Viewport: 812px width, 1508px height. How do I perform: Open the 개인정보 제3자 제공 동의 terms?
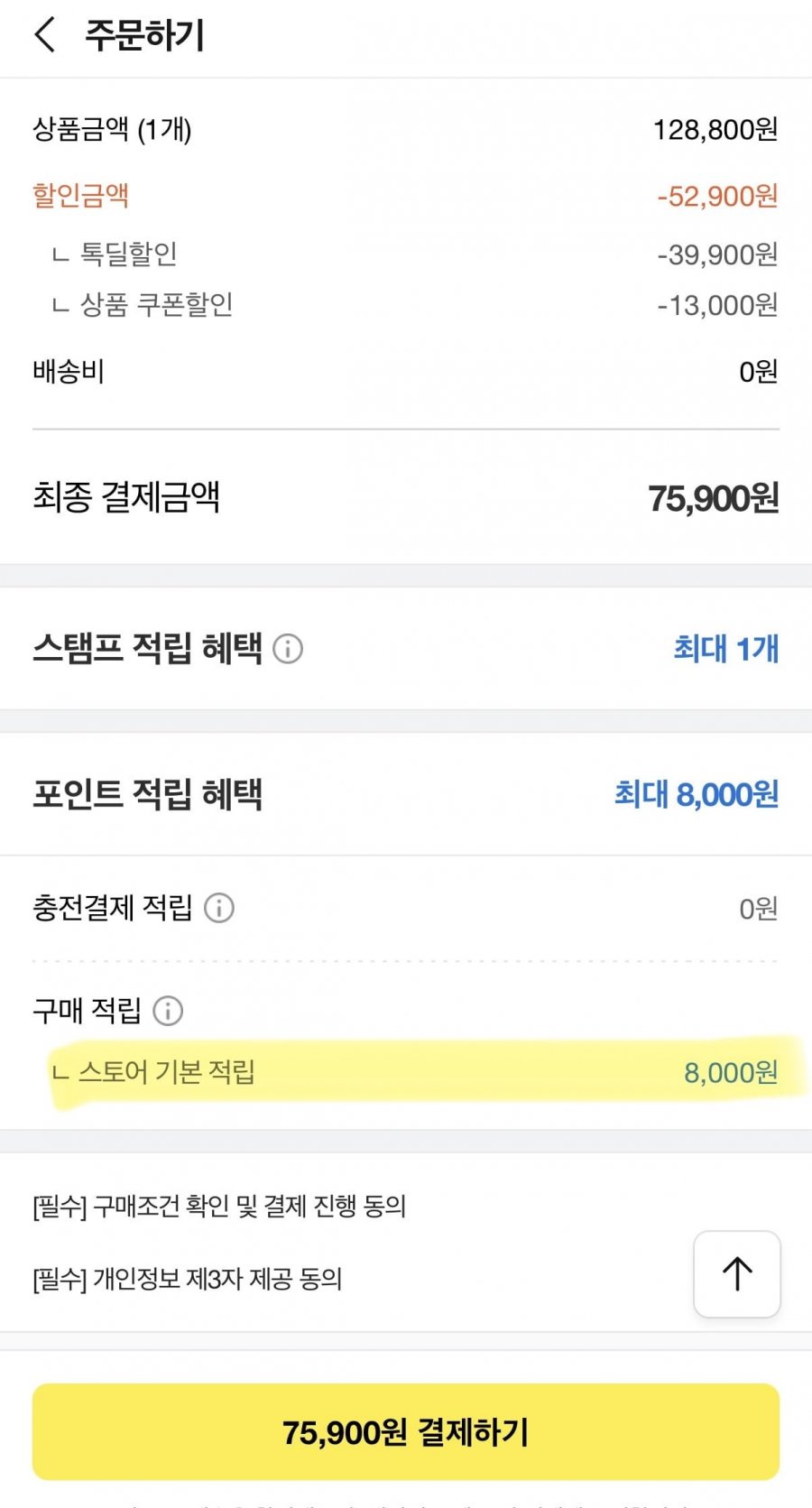(x=188, y=1279)
